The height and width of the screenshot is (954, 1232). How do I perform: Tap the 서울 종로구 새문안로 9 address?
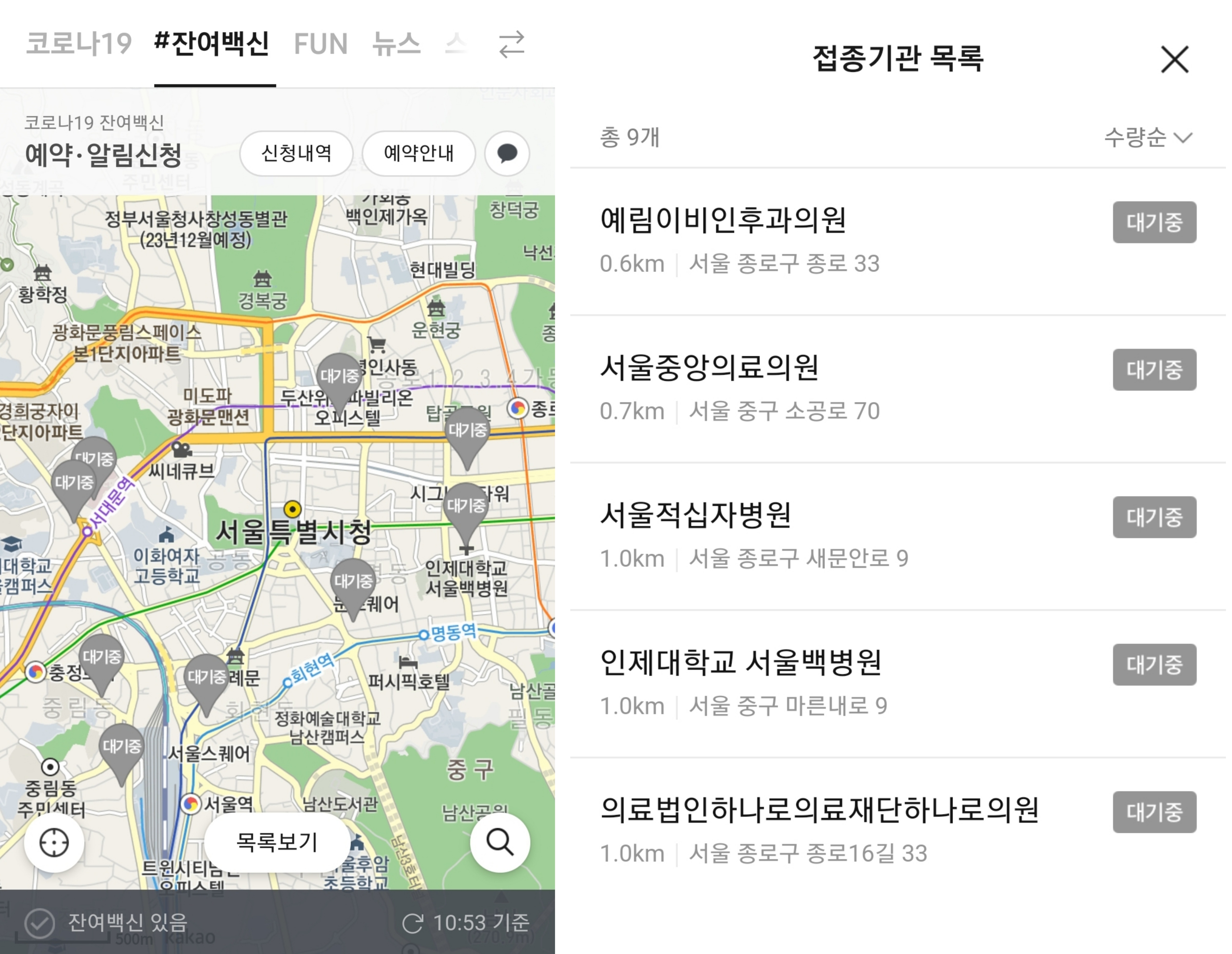click(x=799, y=559)
